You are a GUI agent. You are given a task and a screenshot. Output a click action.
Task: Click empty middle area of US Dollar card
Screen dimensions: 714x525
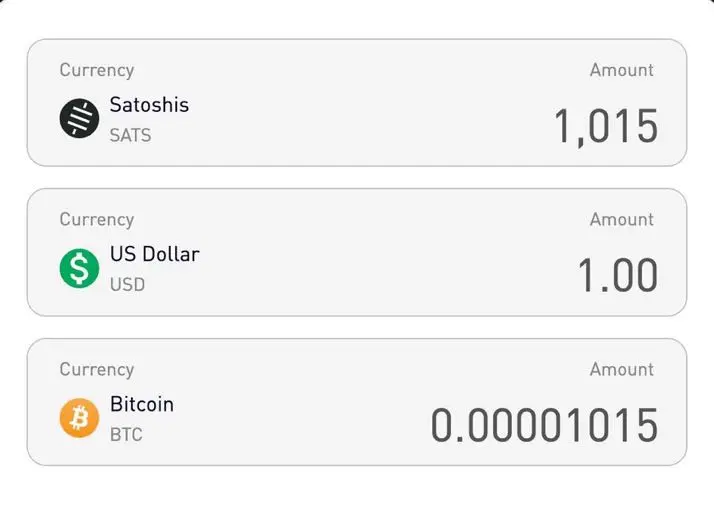pyautogui.click(x=357, y=252)
